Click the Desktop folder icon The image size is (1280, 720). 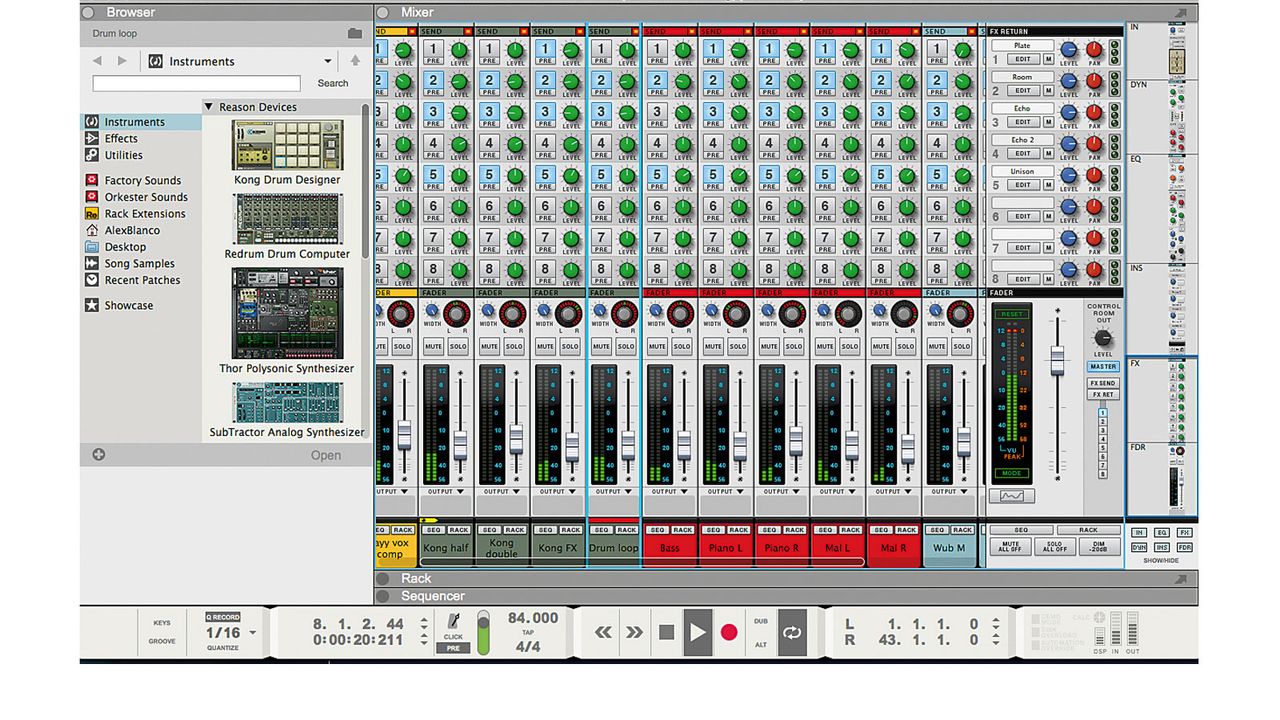[92, 247]
